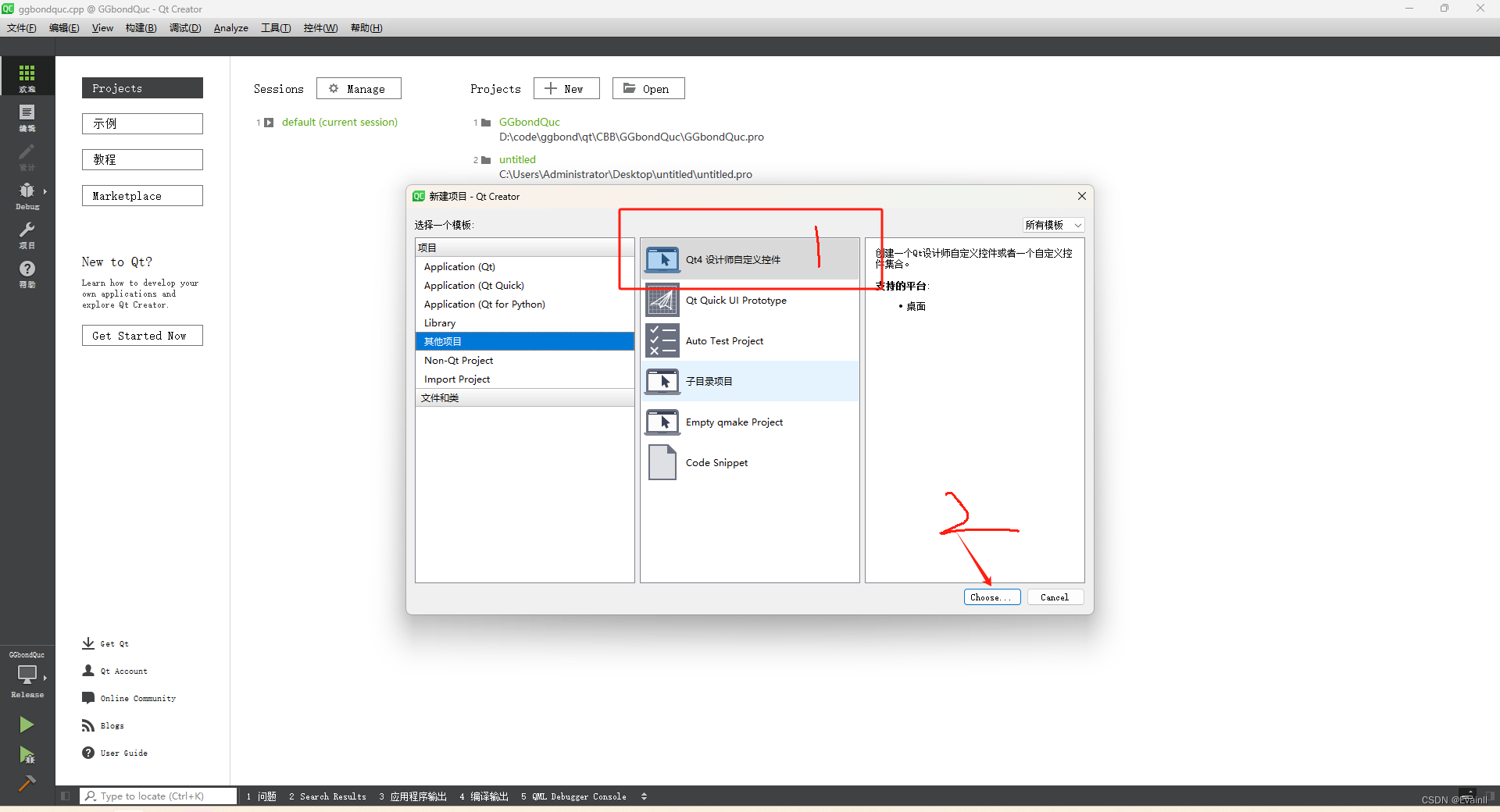Open Debug mode in the sidebar
The image size is (1500, 812).
pos(27,195)
